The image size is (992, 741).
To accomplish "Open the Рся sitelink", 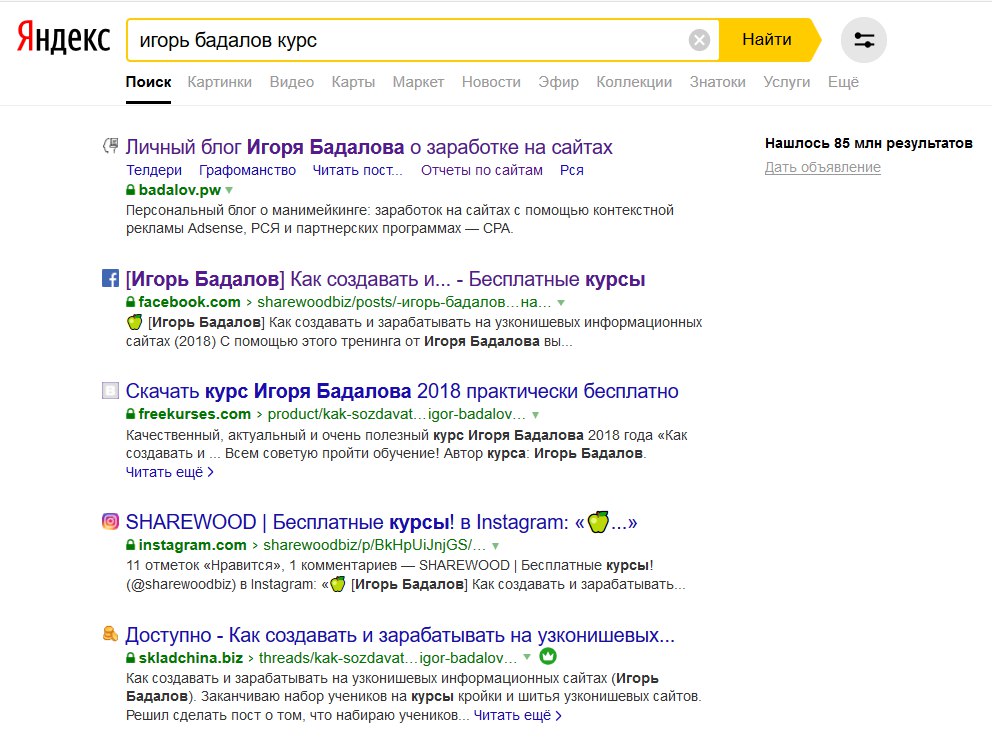I will pyautogui.click(x=572, y=170).
